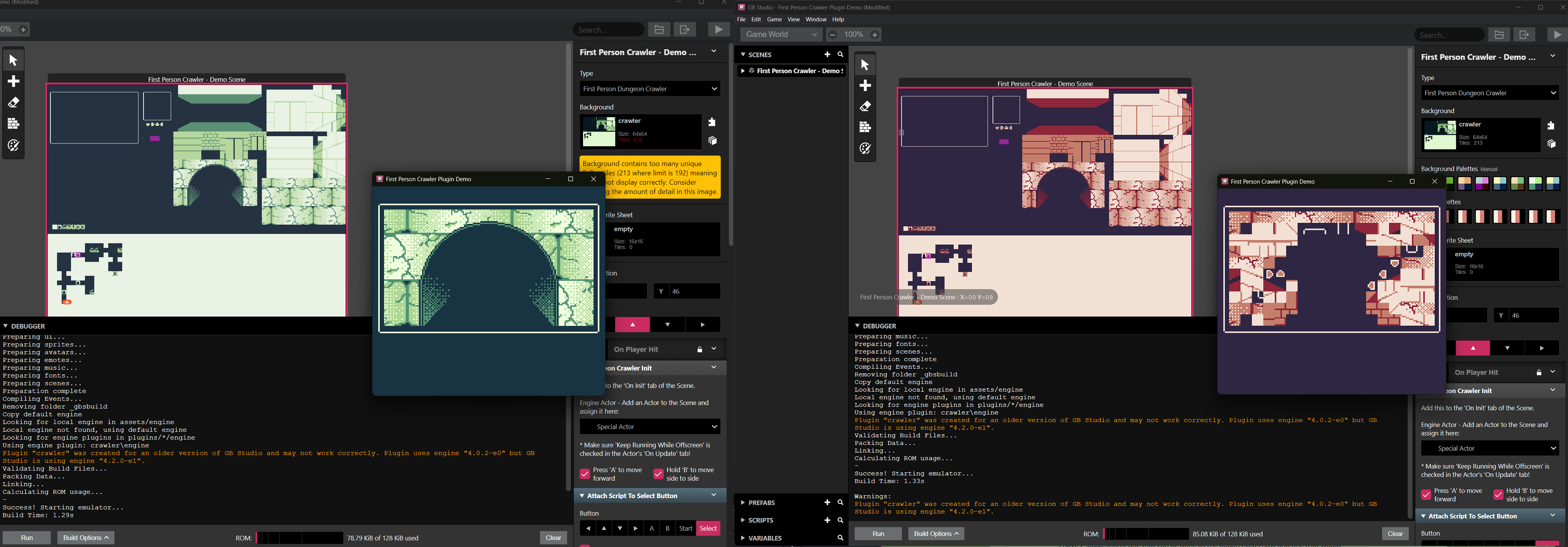Expand First Person Crawler scene in SCENES tree

point(742,71)
